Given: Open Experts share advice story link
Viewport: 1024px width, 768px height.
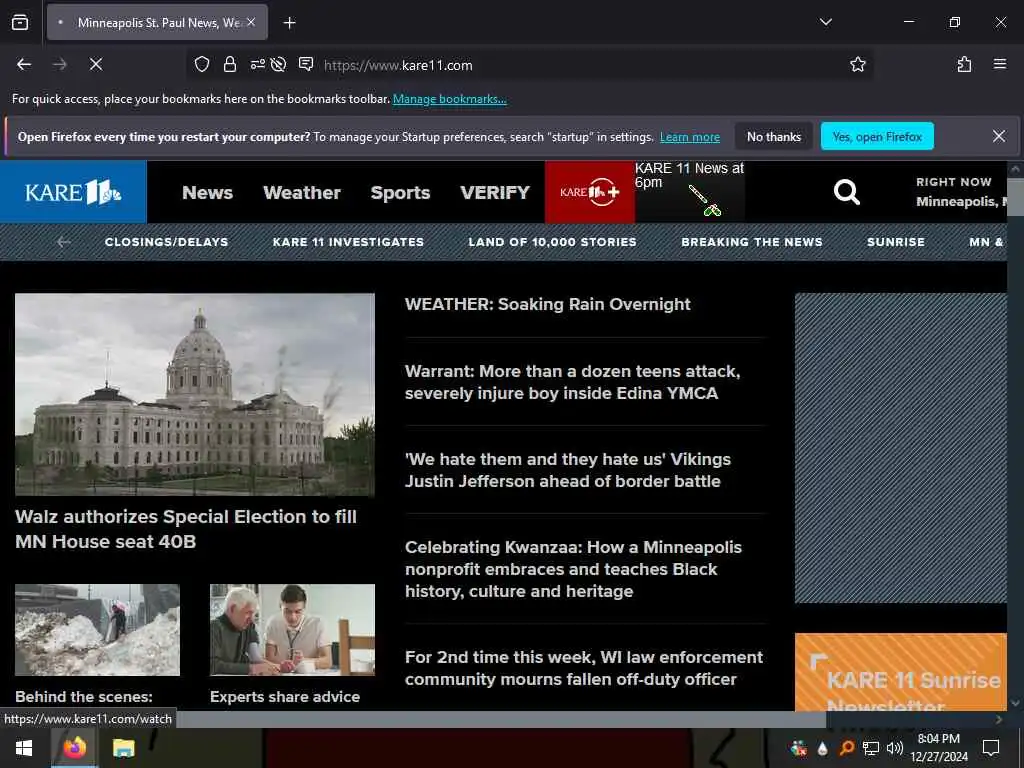Looking at the screenshot, I should tap(285, 697).
